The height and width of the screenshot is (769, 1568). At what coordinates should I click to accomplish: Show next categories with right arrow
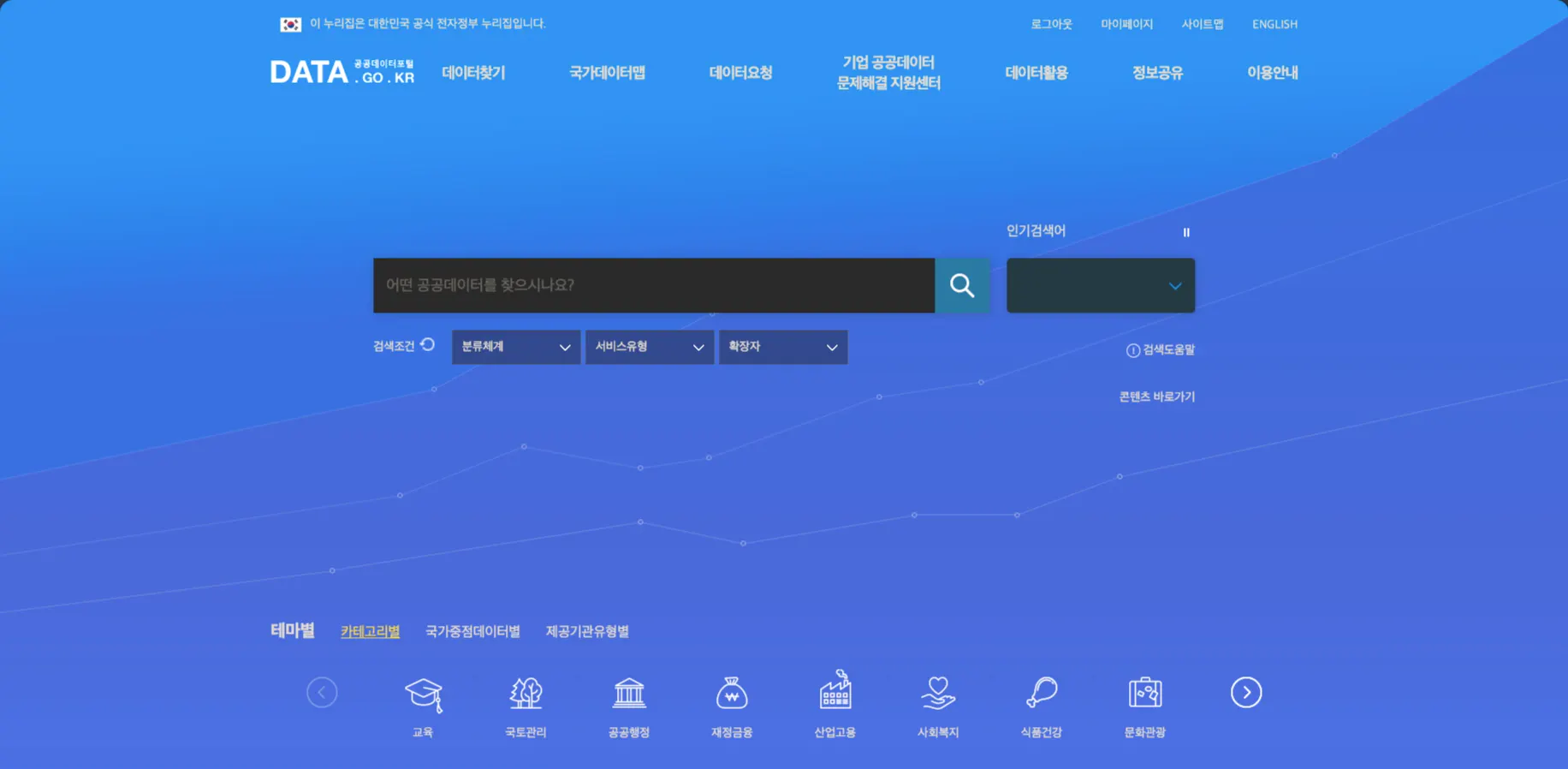click(1246, 692)
